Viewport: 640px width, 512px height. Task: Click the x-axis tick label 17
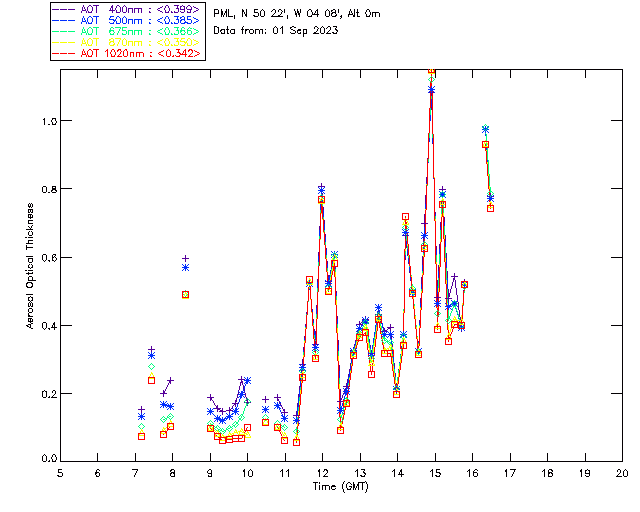[510, 473]
